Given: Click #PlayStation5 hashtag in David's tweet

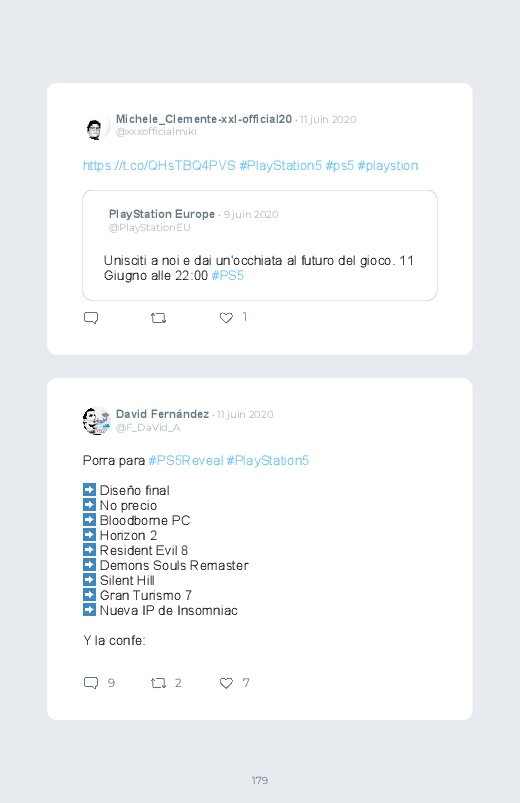Looking at the screenshot, I should point(268,460).
